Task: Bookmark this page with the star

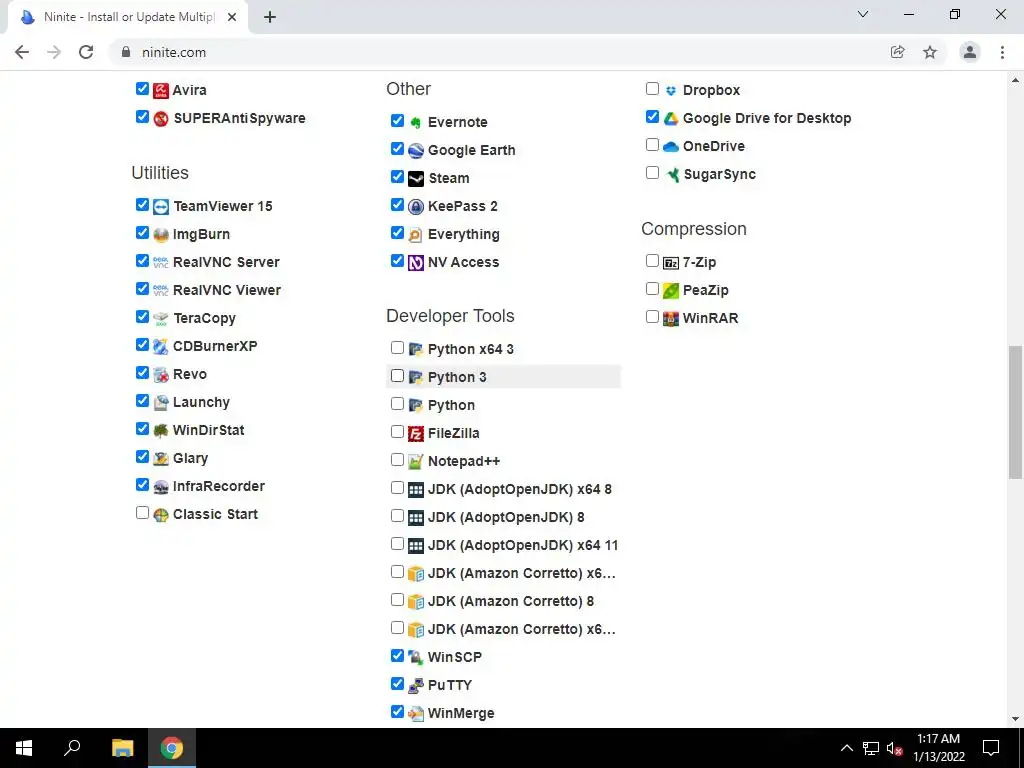Action: coord(930,52)
